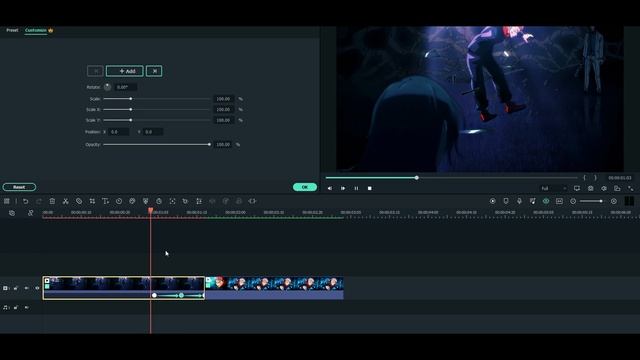640x360 pixels.
Task: Switch to the Preset tab
Action: (12, 30)
